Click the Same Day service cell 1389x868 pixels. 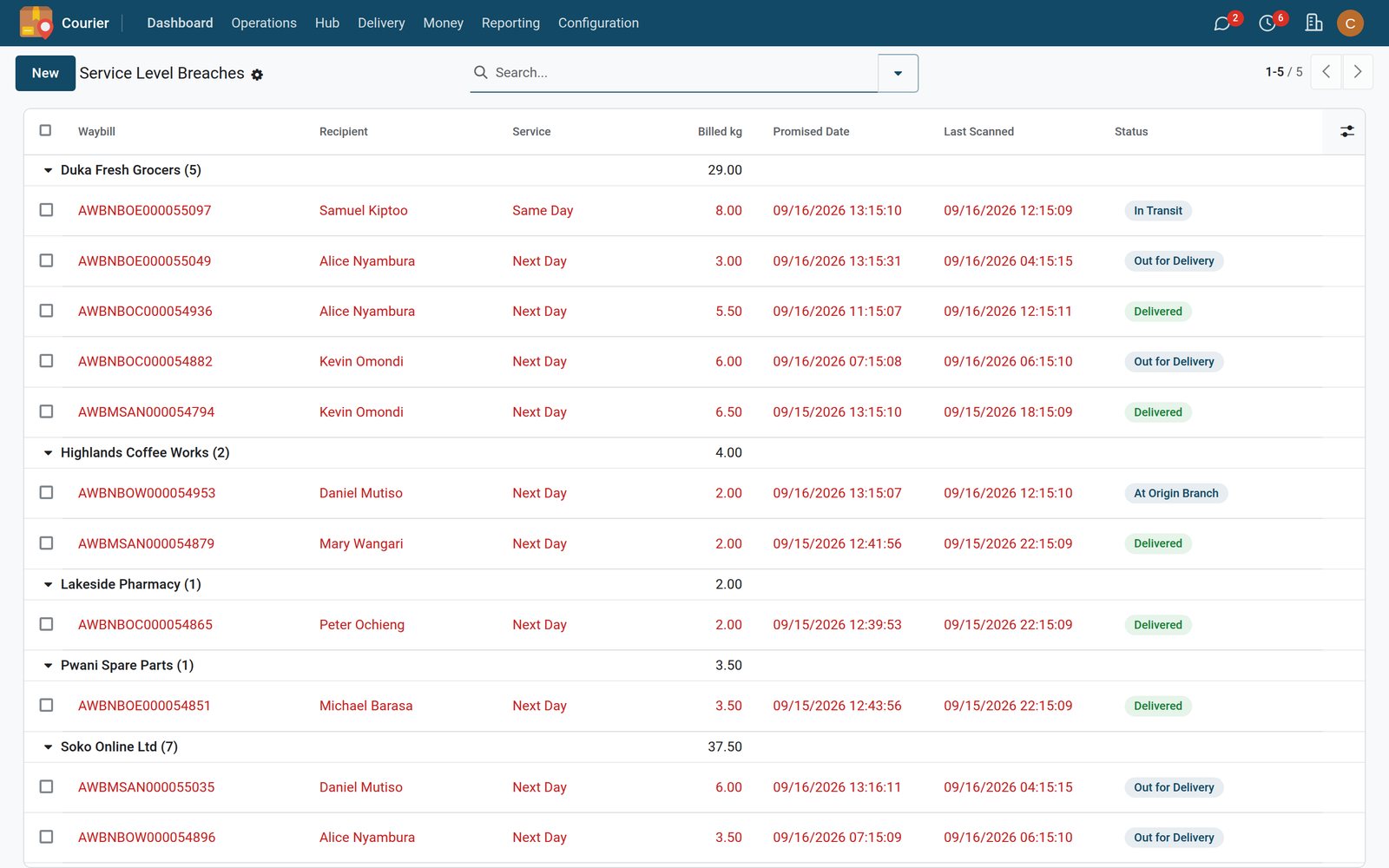coord(543,210)
